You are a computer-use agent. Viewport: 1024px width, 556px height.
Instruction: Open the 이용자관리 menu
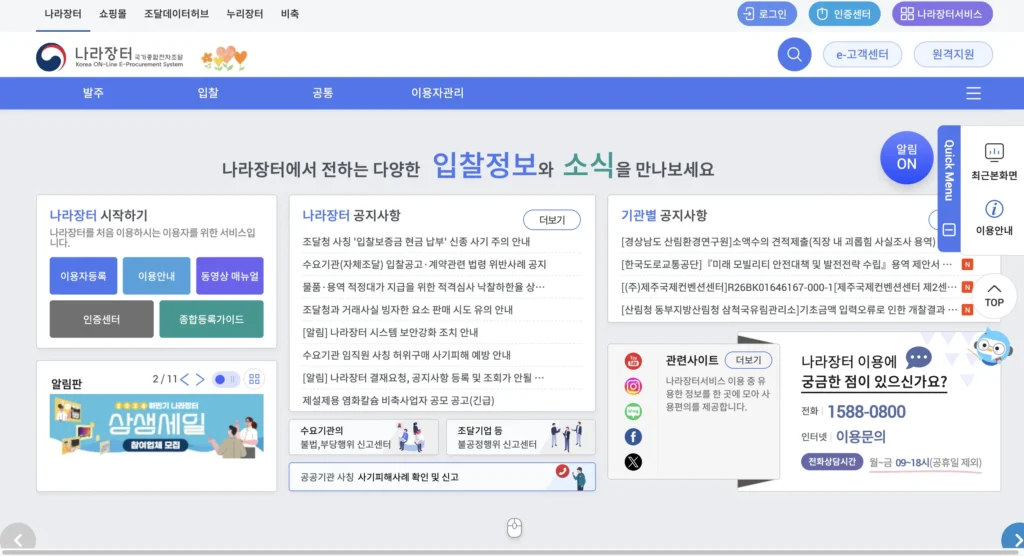437,93
